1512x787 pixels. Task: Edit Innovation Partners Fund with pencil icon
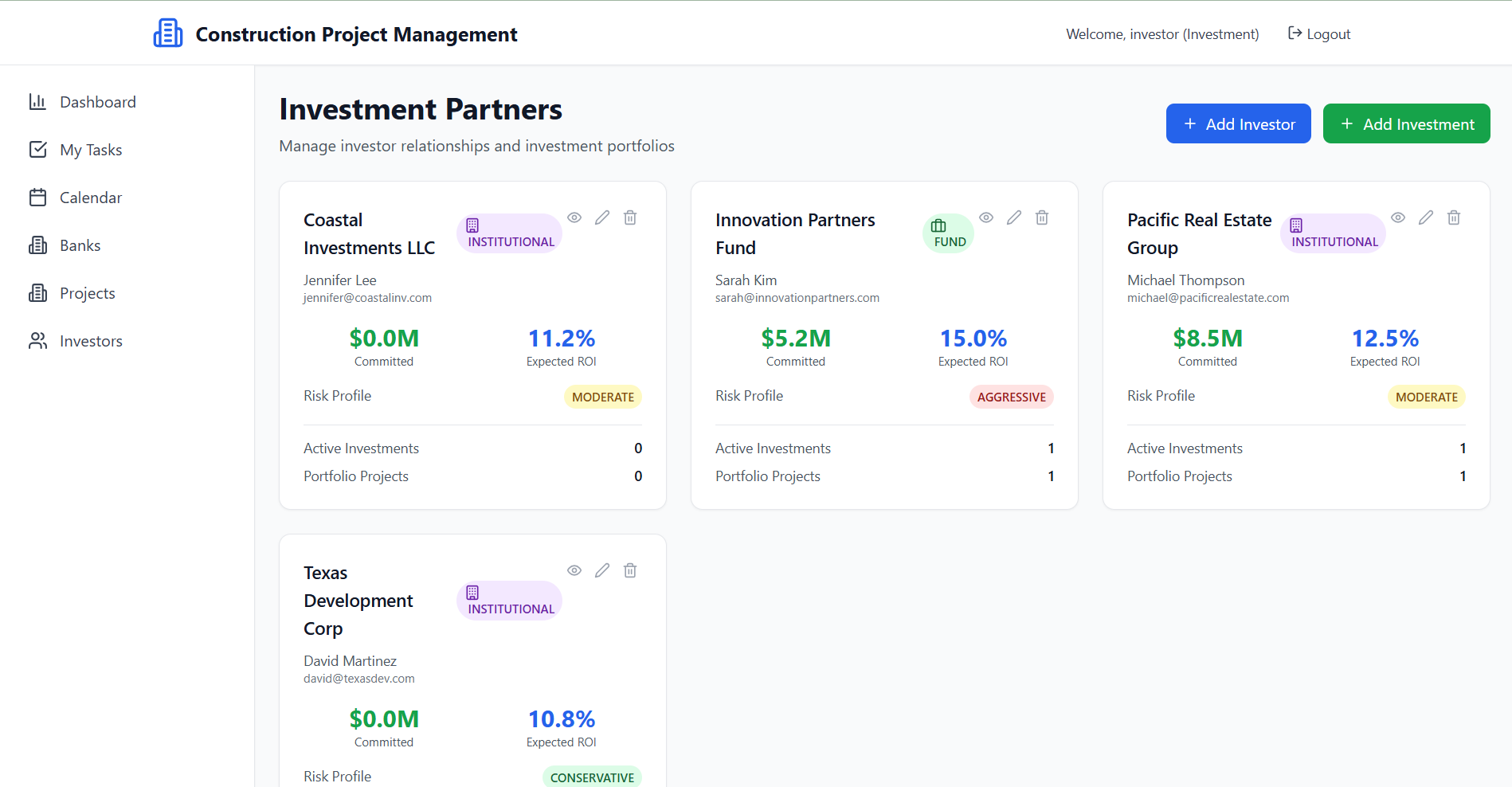(1014, 217)
